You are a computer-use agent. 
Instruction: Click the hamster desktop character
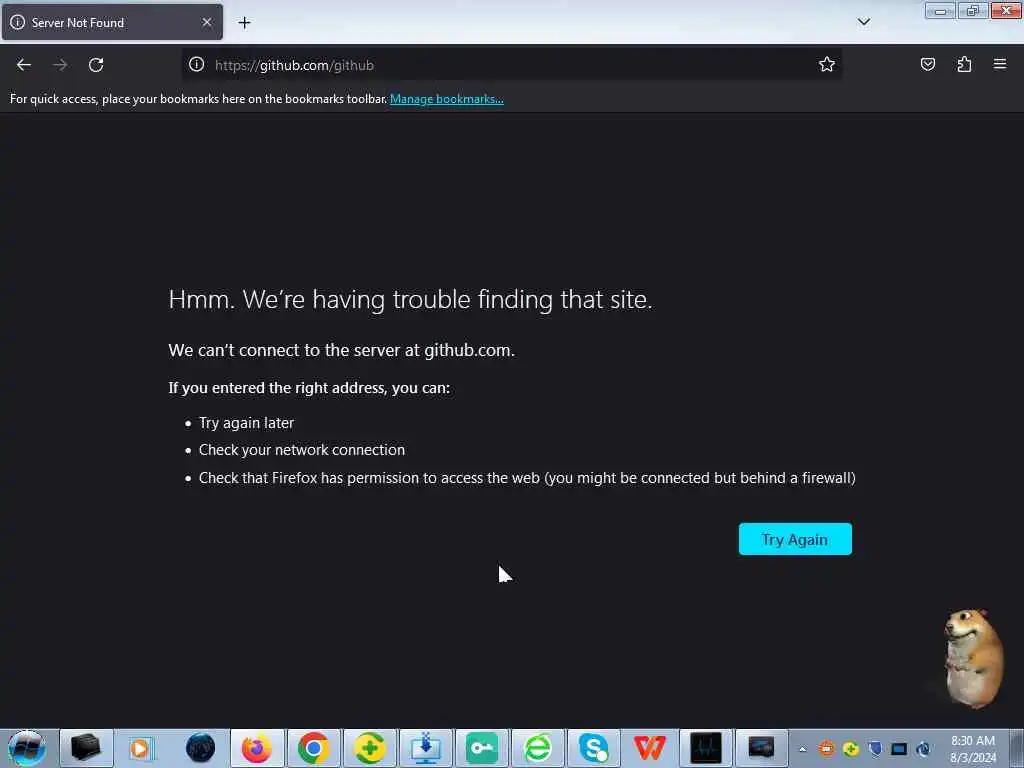pos(972,658)
